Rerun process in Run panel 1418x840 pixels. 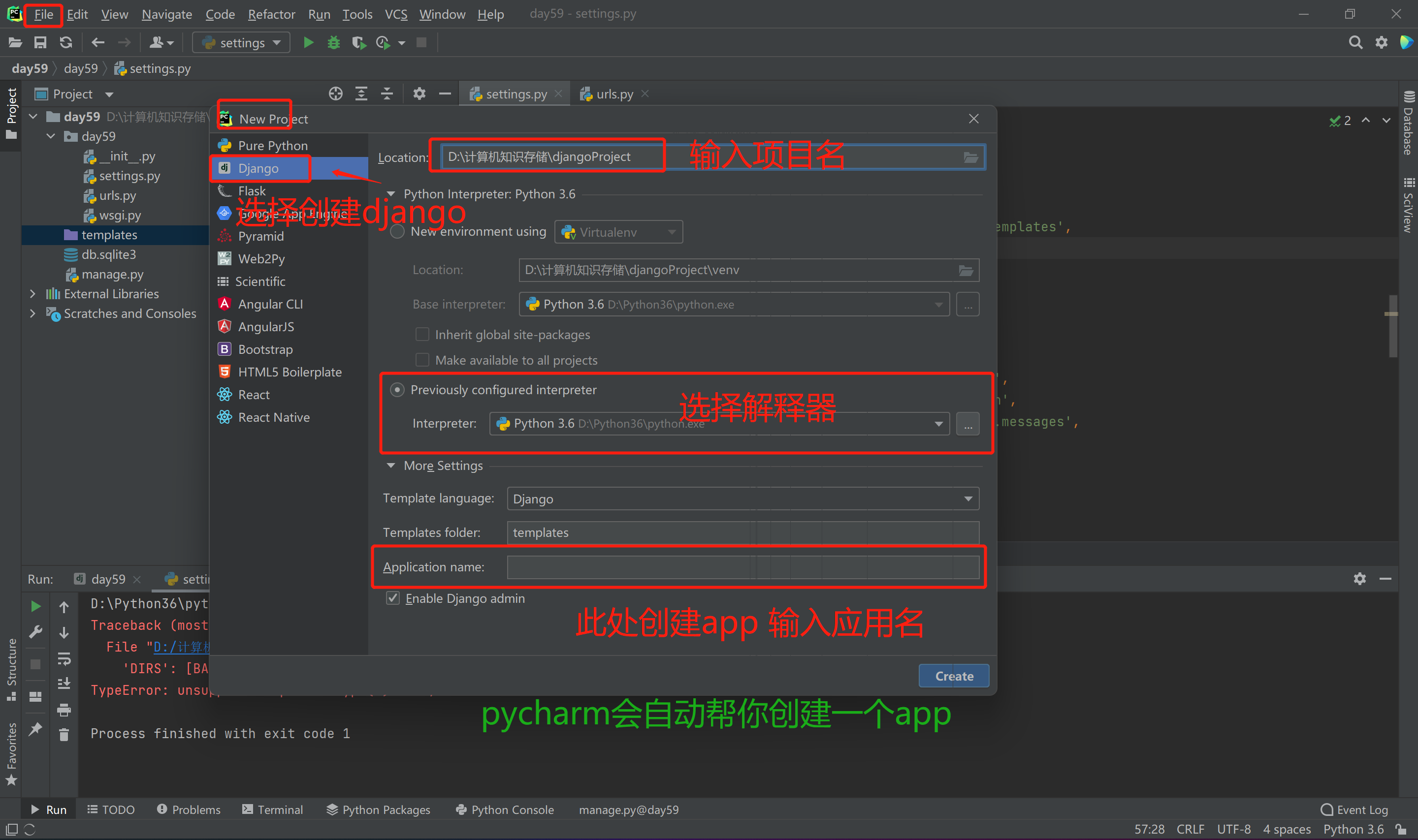(x=35, y=606)
